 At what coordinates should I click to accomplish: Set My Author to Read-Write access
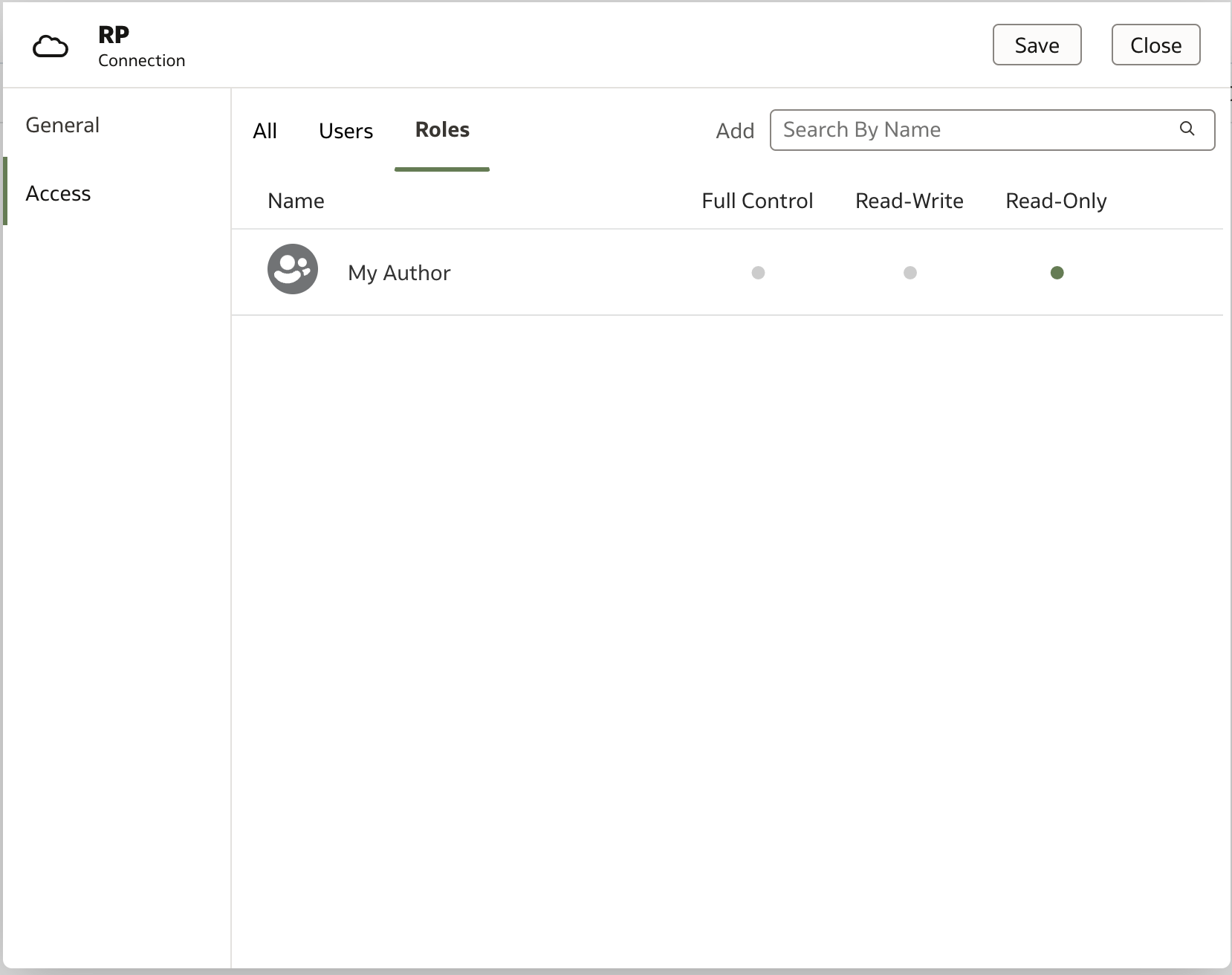910,273
